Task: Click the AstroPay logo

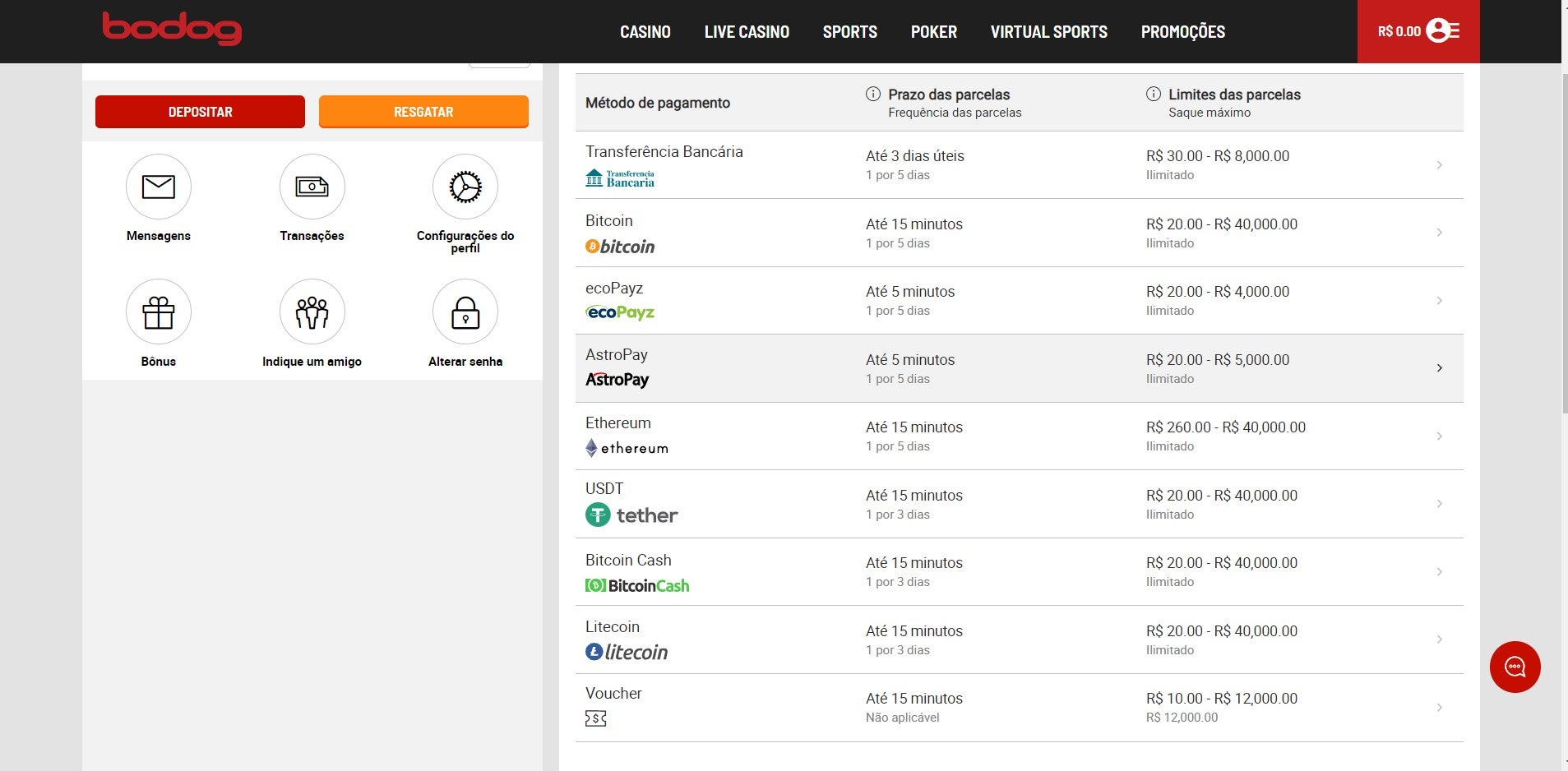Action: (617, 380)
